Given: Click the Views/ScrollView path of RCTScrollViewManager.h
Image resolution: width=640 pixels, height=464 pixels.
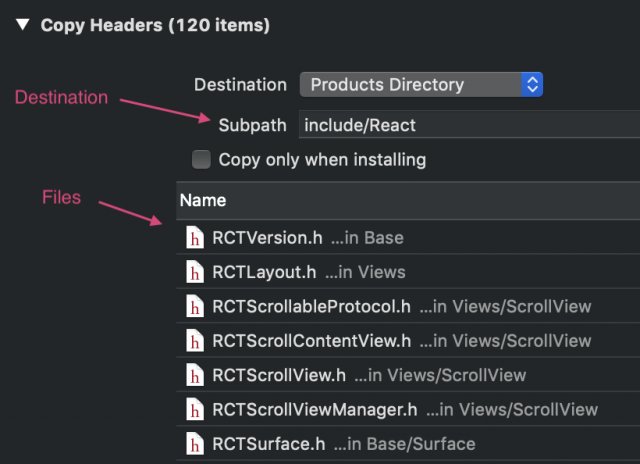Looking at the screenshot, I should (512, 409).
